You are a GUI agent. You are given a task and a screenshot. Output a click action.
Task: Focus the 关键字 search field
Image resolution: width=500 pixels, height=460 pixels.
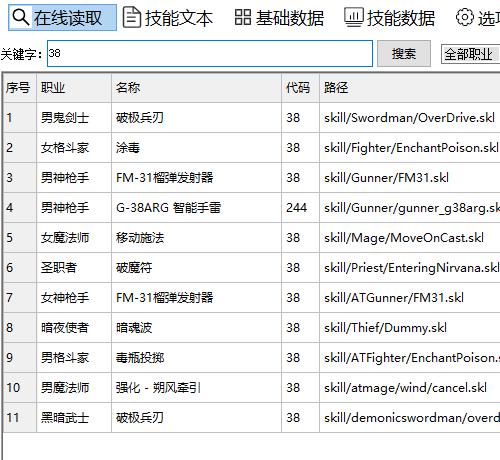pyautogui.click(x=210, y=54)
